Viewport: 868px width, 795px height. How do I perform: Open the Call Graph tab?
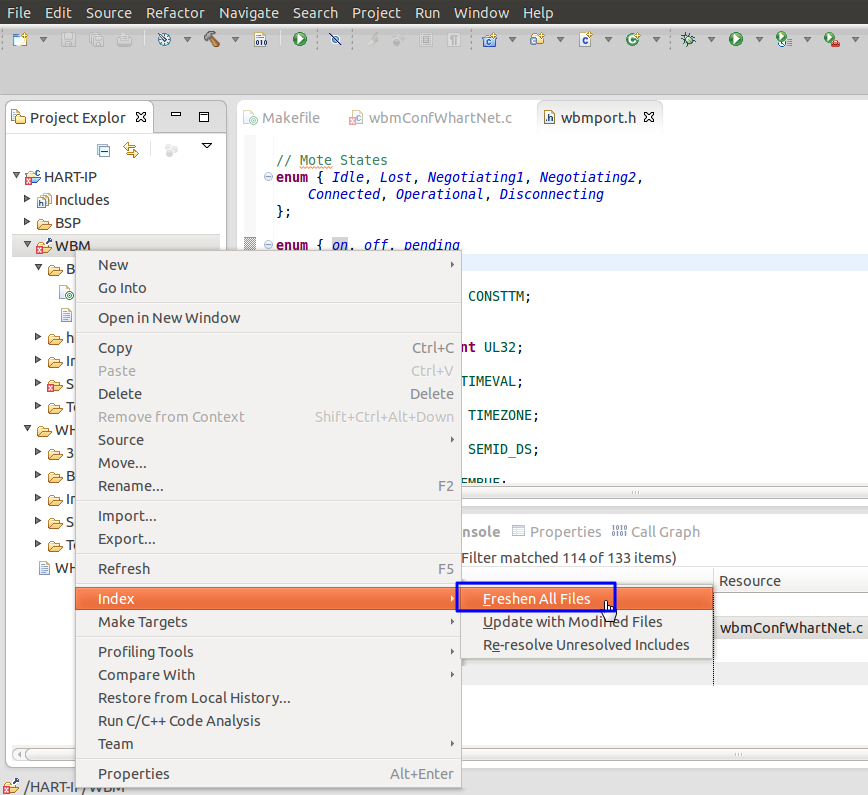pyautogui.click(x=664, y=532)
